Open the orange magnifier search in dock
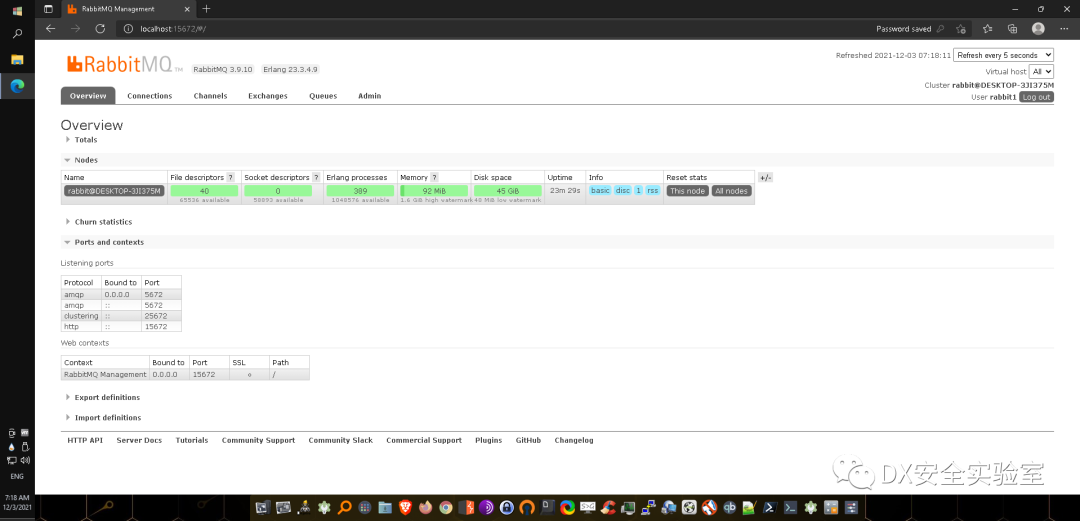This screenshot has height=521, width=1080. [344, 508]
